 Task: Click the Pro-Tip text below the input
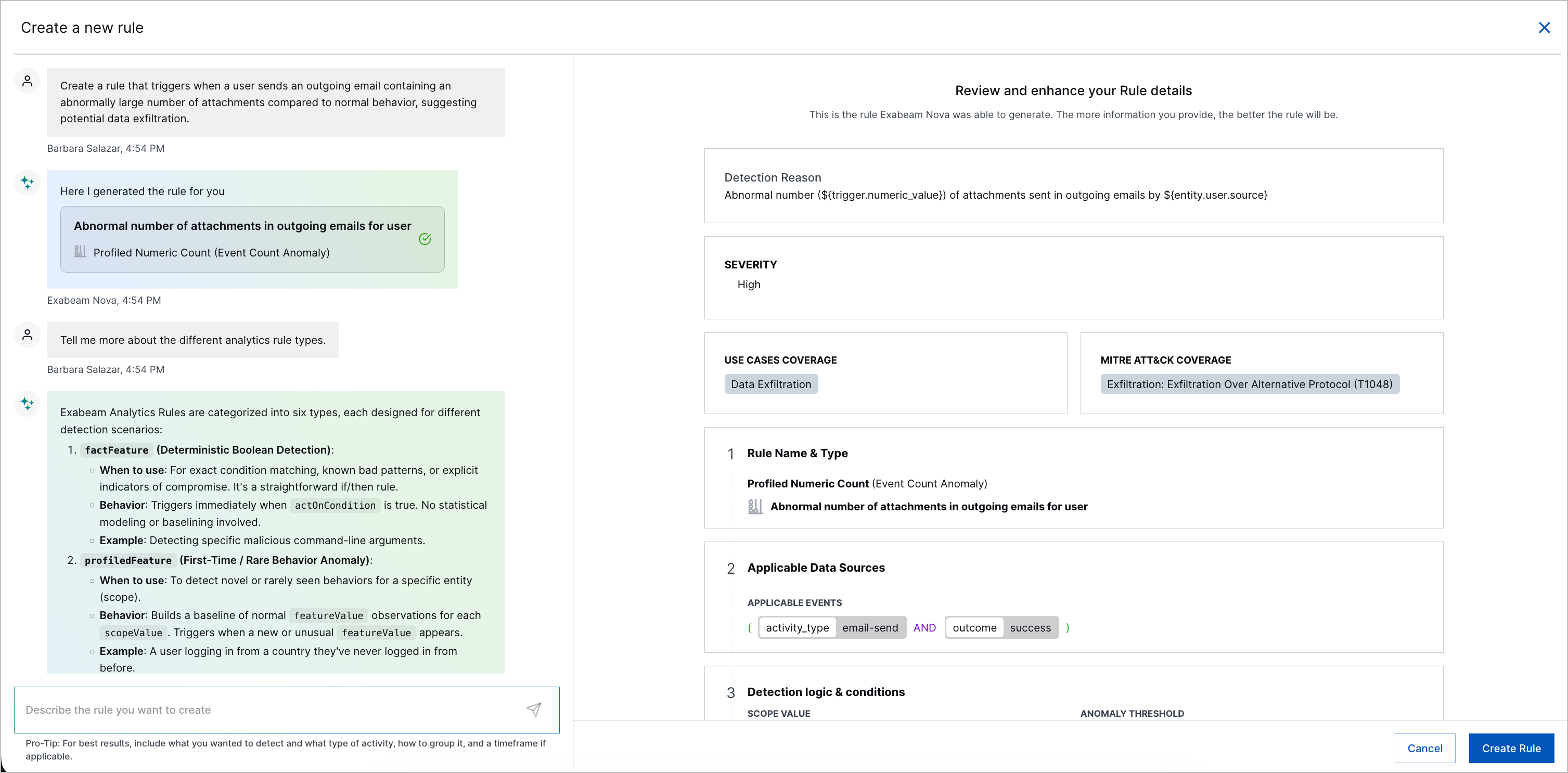click(286, 749)
